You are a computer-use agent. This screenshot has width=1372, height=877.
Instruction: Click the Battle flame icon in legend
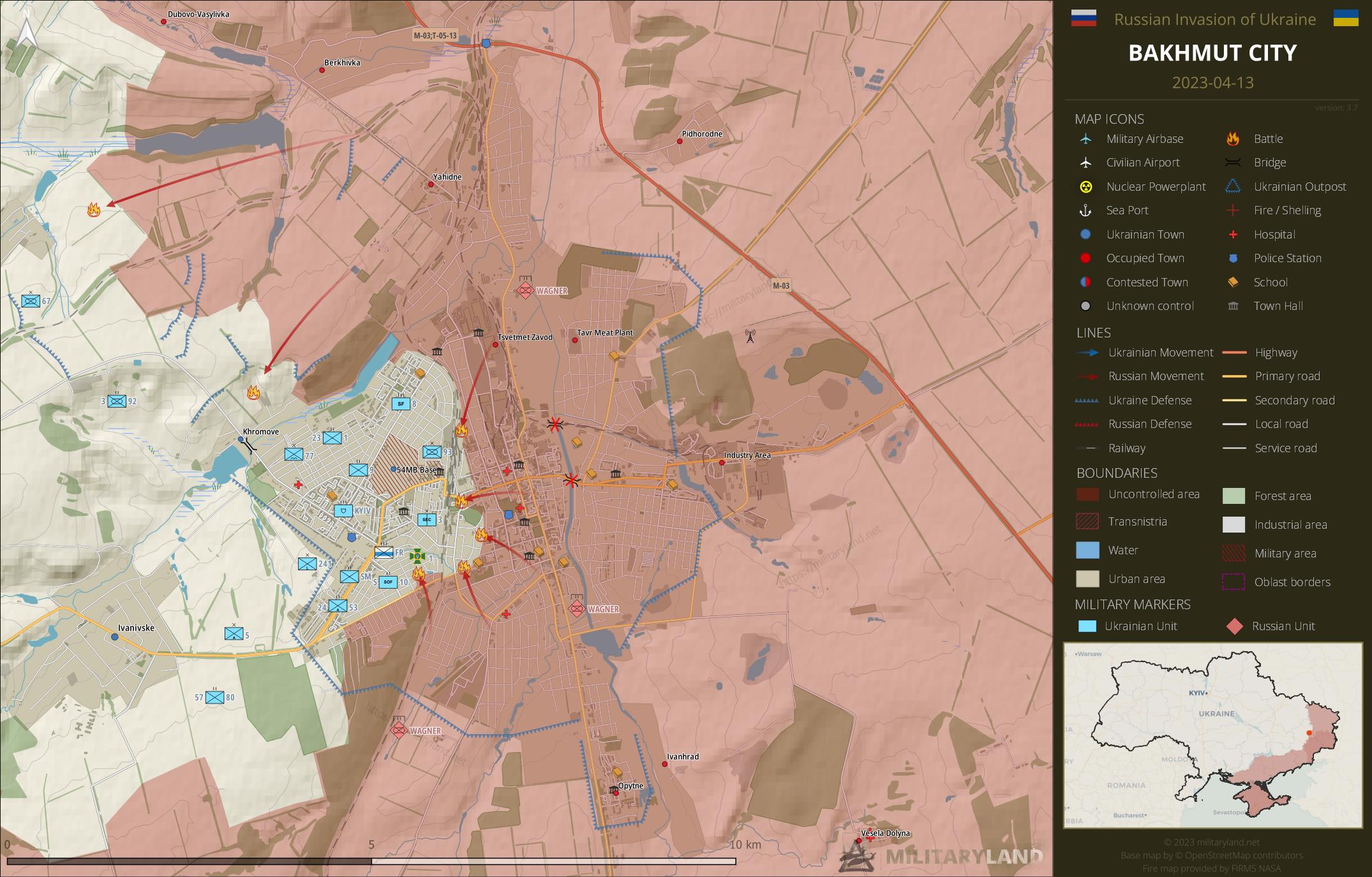click(1233, 139)
